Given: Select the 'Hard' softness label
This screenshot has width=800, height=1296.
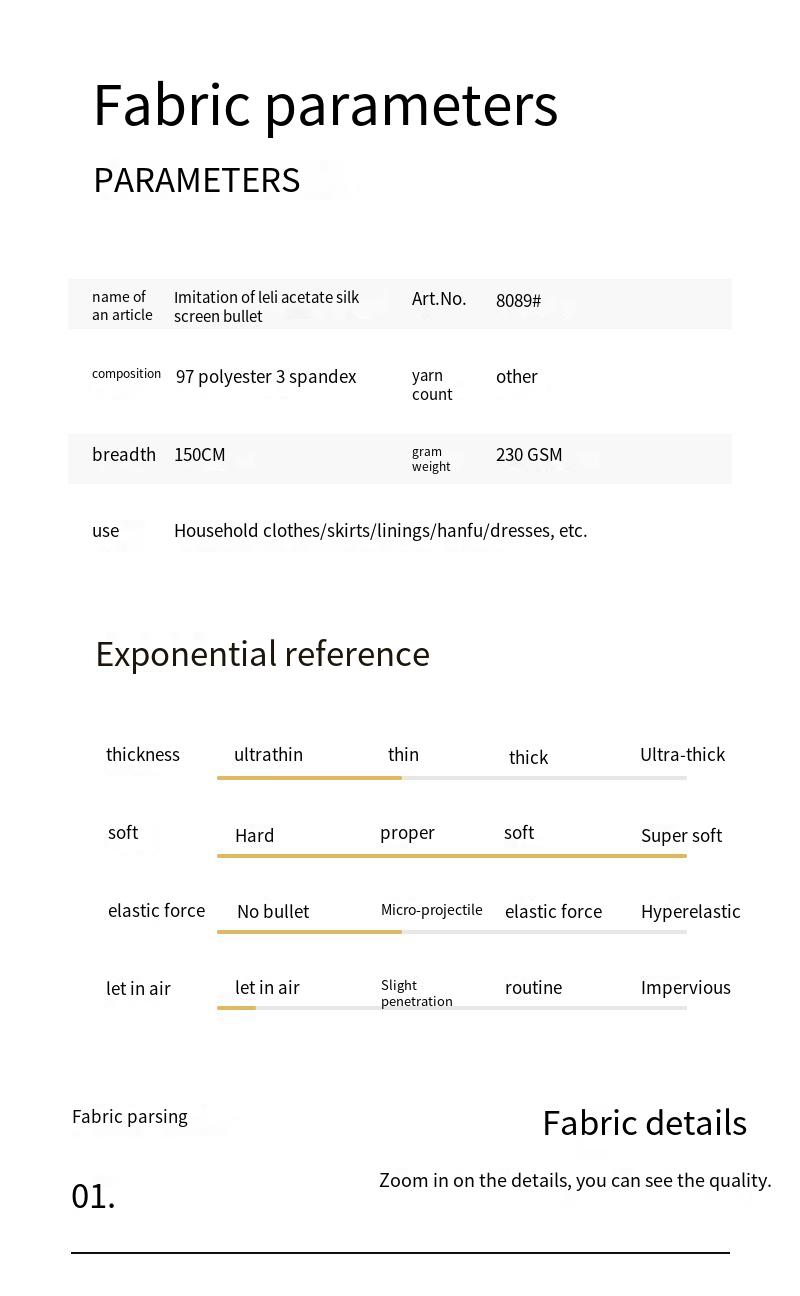Looking at the screenshot, I should click(x=254, y=836).
